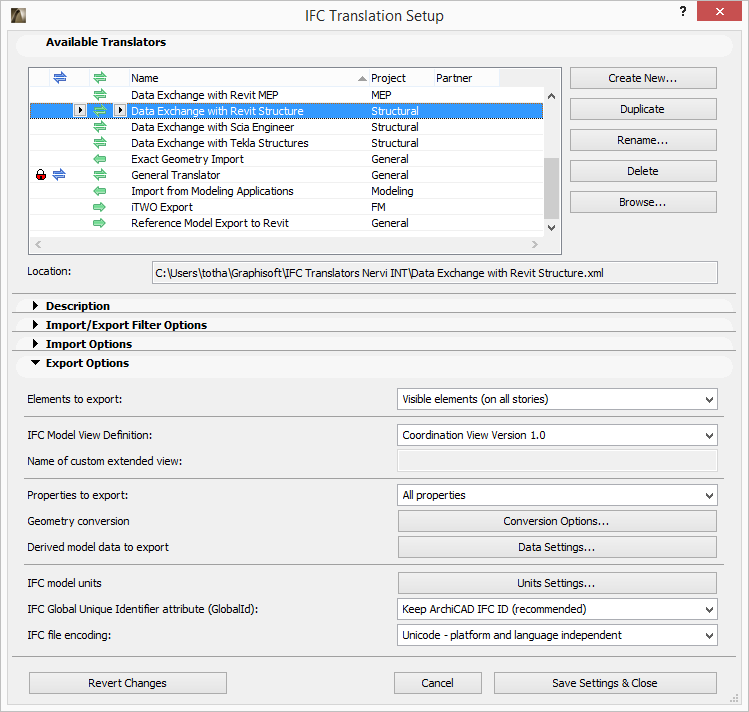
Task: Sort translators by Project column header
Action: 402,78
